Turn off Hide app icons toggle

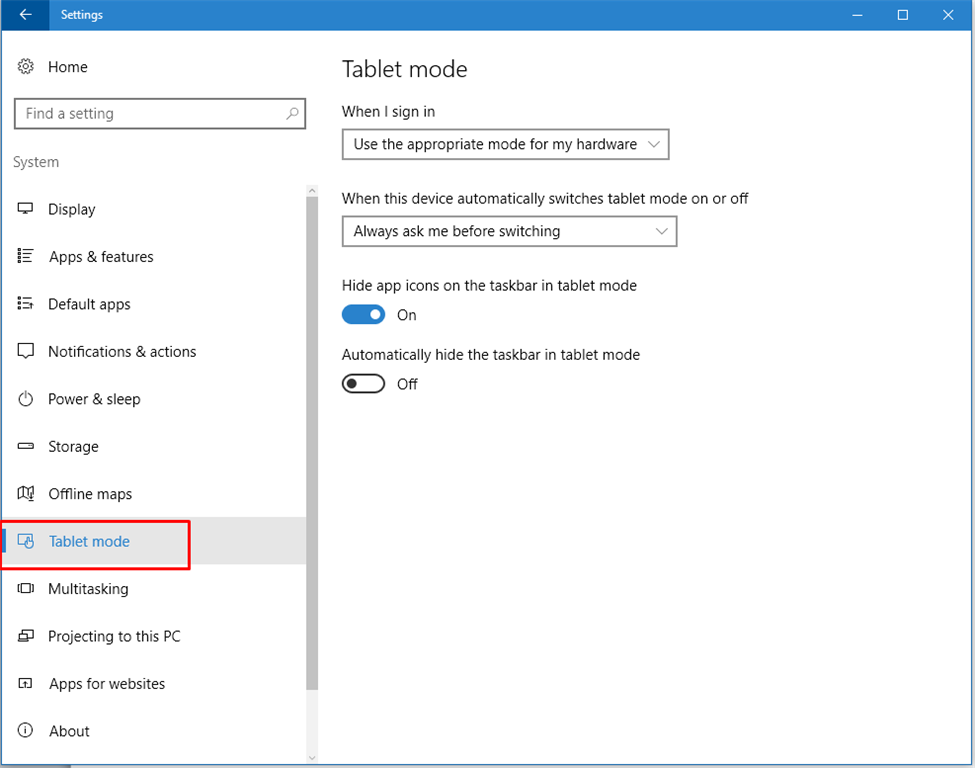(x=363, y=315)
